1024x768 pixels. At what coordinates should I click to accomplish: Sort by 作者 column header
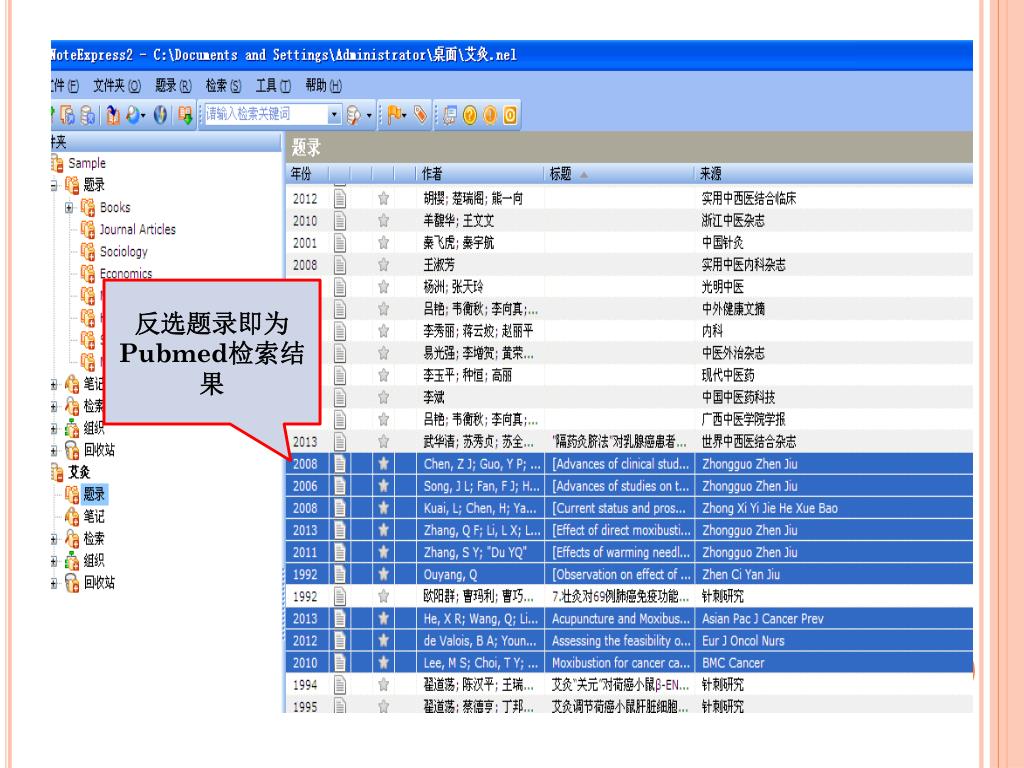coord(480,174)
